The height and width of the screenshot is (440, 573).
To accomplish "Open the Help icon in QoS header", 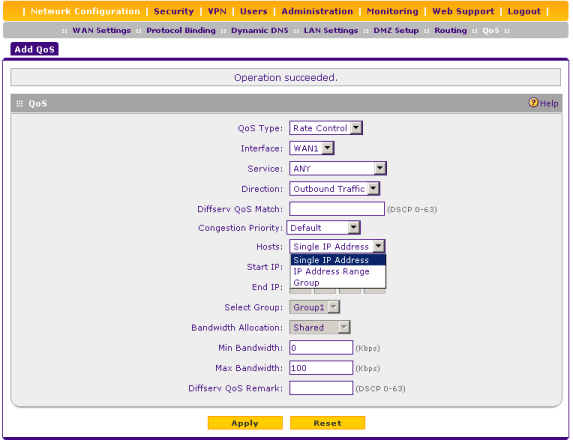I will tap(534, 103).
